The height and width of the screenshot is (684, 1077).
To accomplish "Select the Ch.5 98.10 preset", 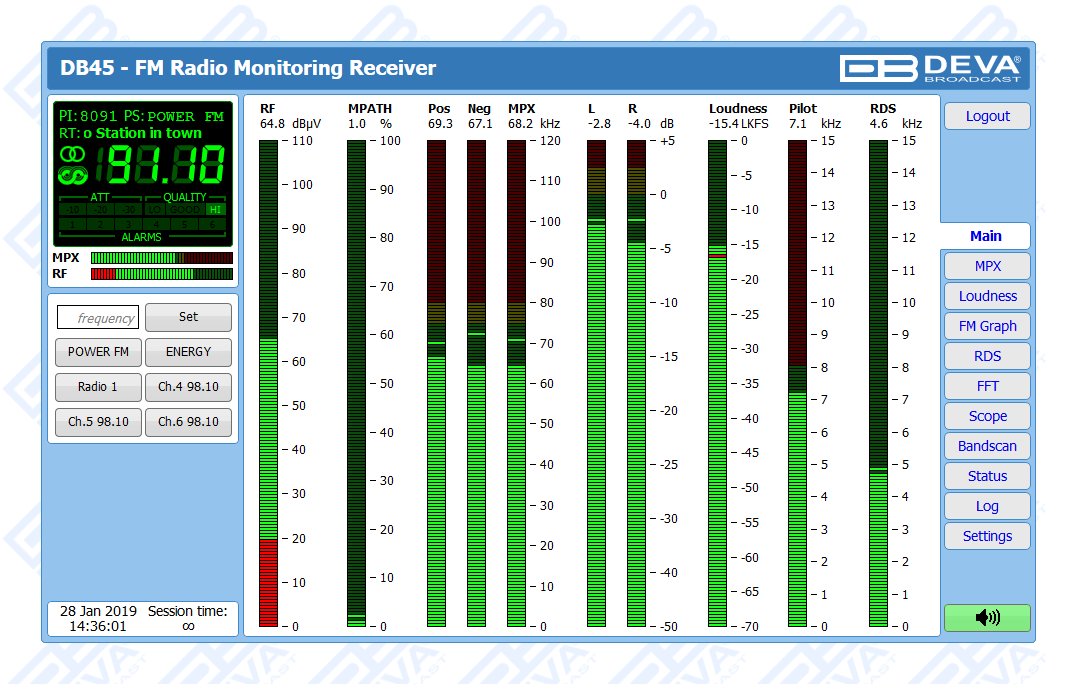I will click(x=98, y=422).
